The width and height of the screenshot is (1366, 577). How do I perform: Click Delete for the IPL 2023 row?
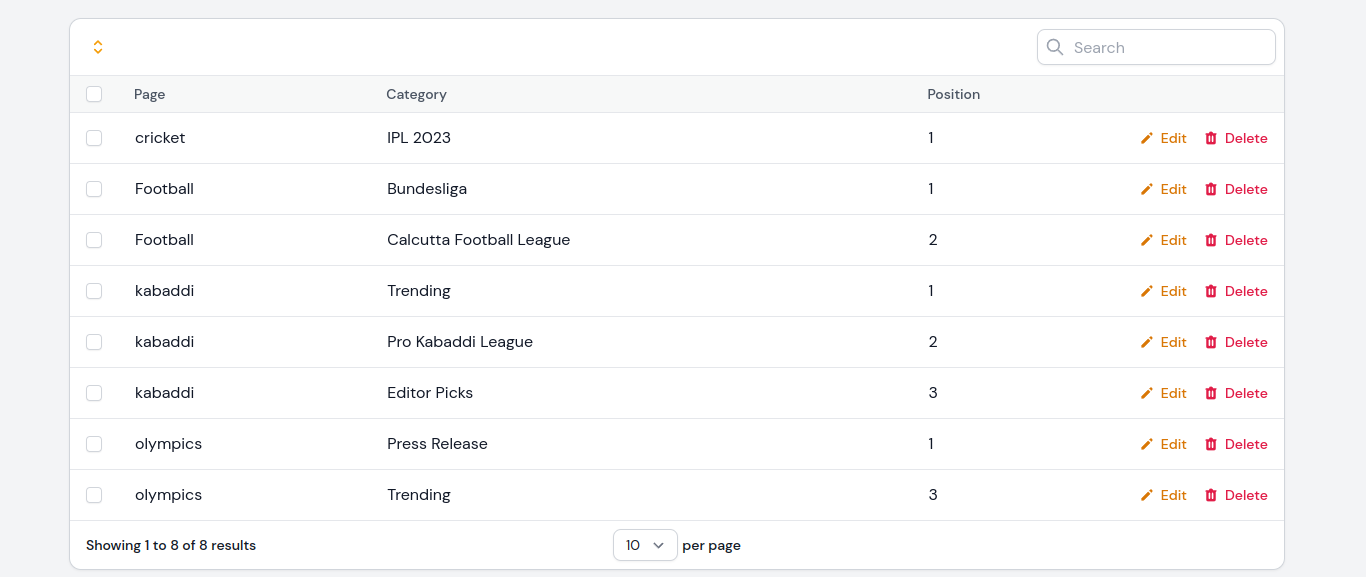tap(1236, 138)
